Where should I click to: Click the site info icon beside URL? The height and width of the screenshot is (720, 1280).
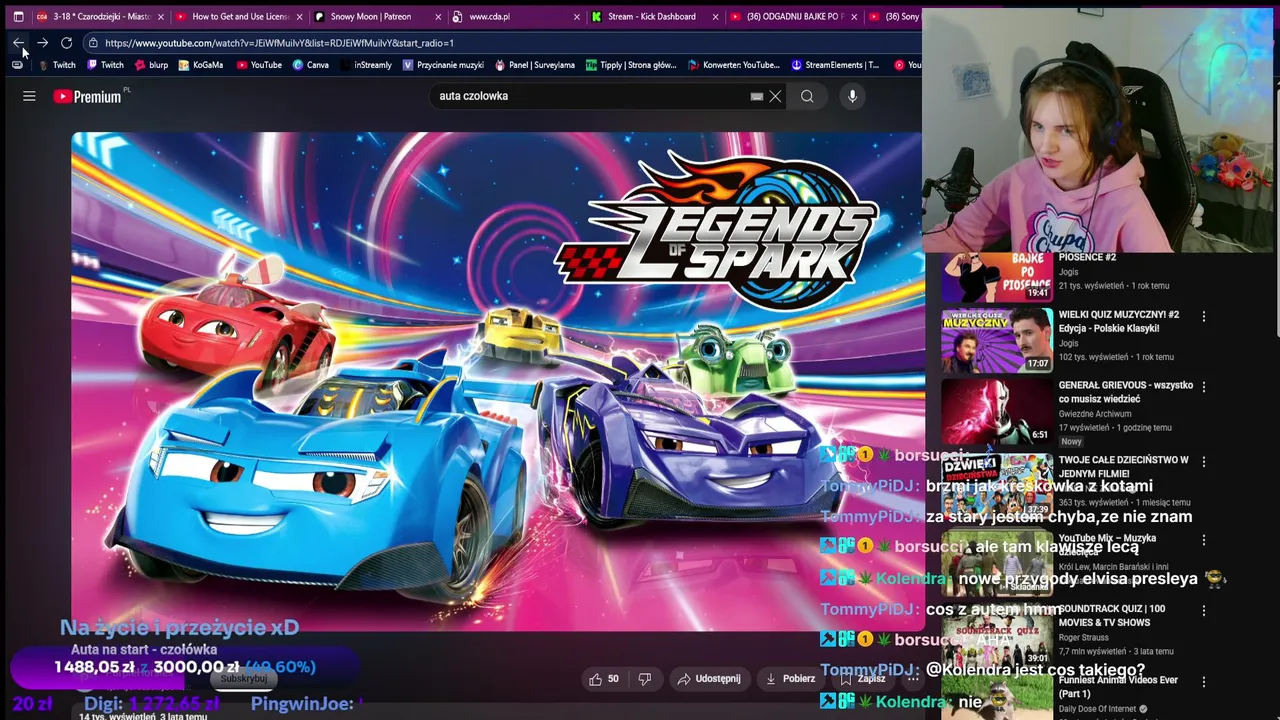92,43
